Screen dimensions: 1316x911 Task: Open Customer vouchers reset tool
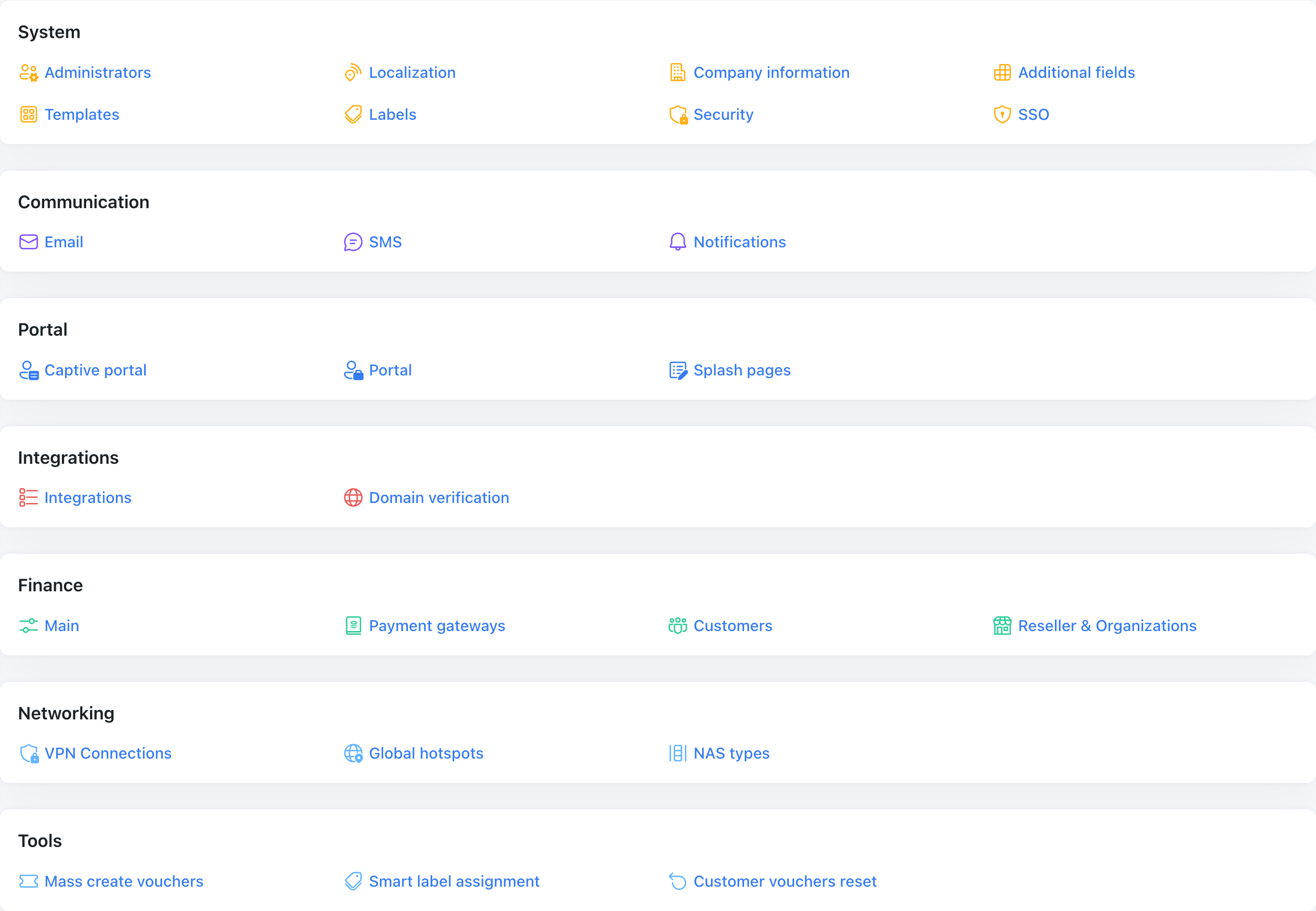[x=785, y=881]
